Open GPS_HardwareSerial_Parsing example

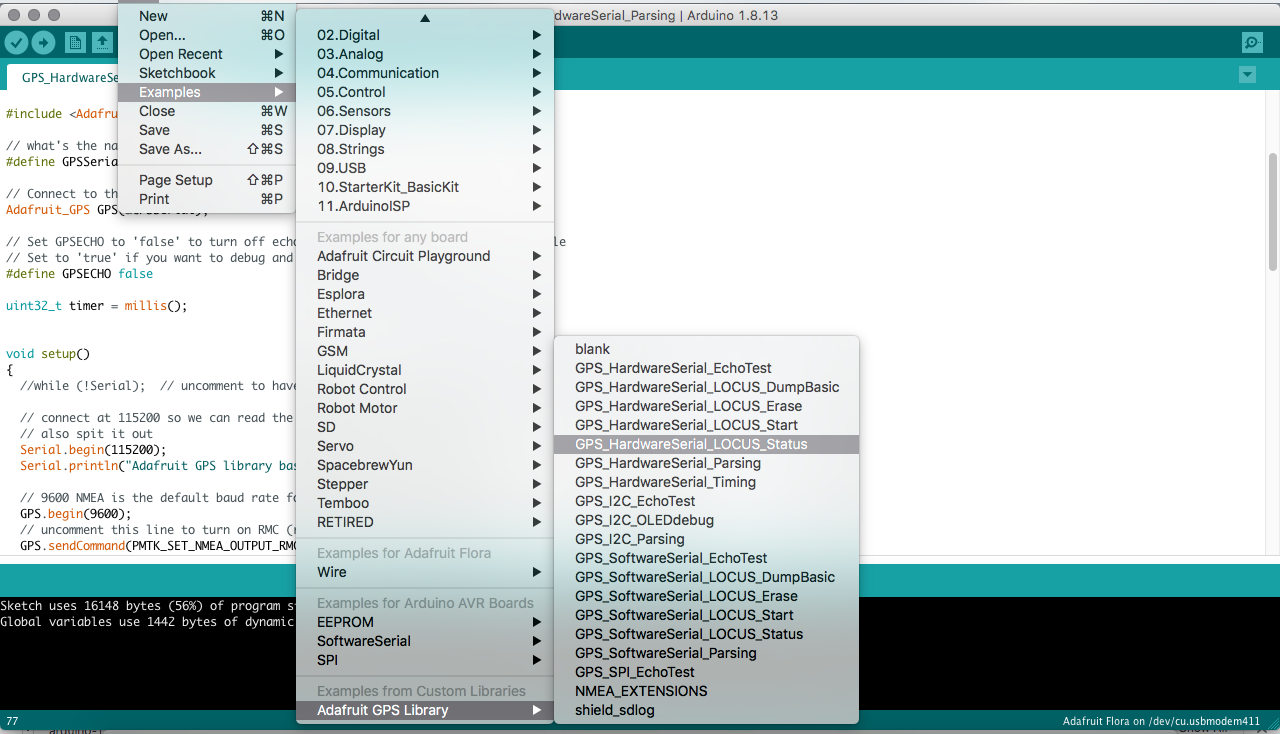pos(706,463)
